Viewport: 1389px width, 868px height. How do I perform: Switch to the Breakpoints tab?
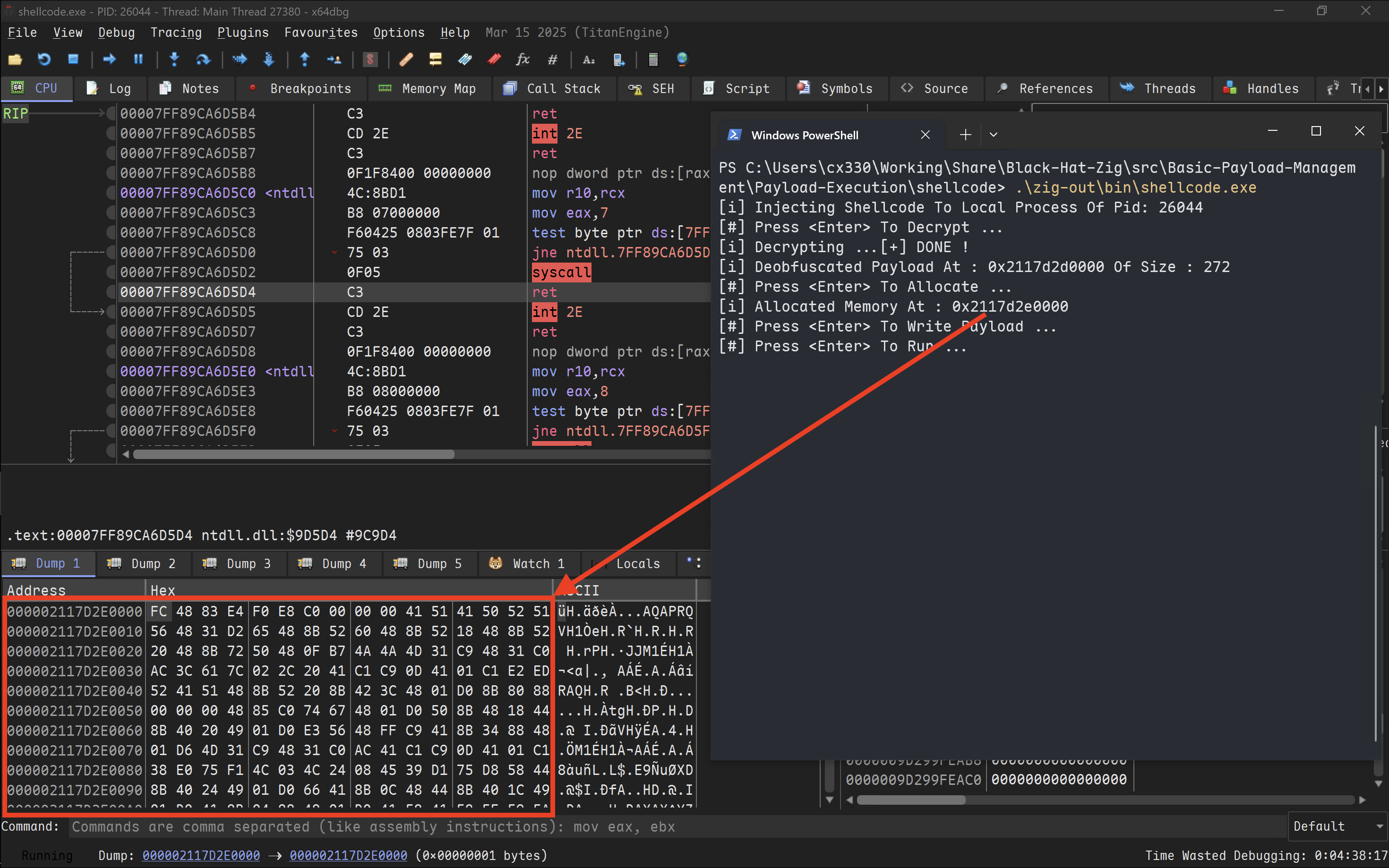tap(301, 88)
